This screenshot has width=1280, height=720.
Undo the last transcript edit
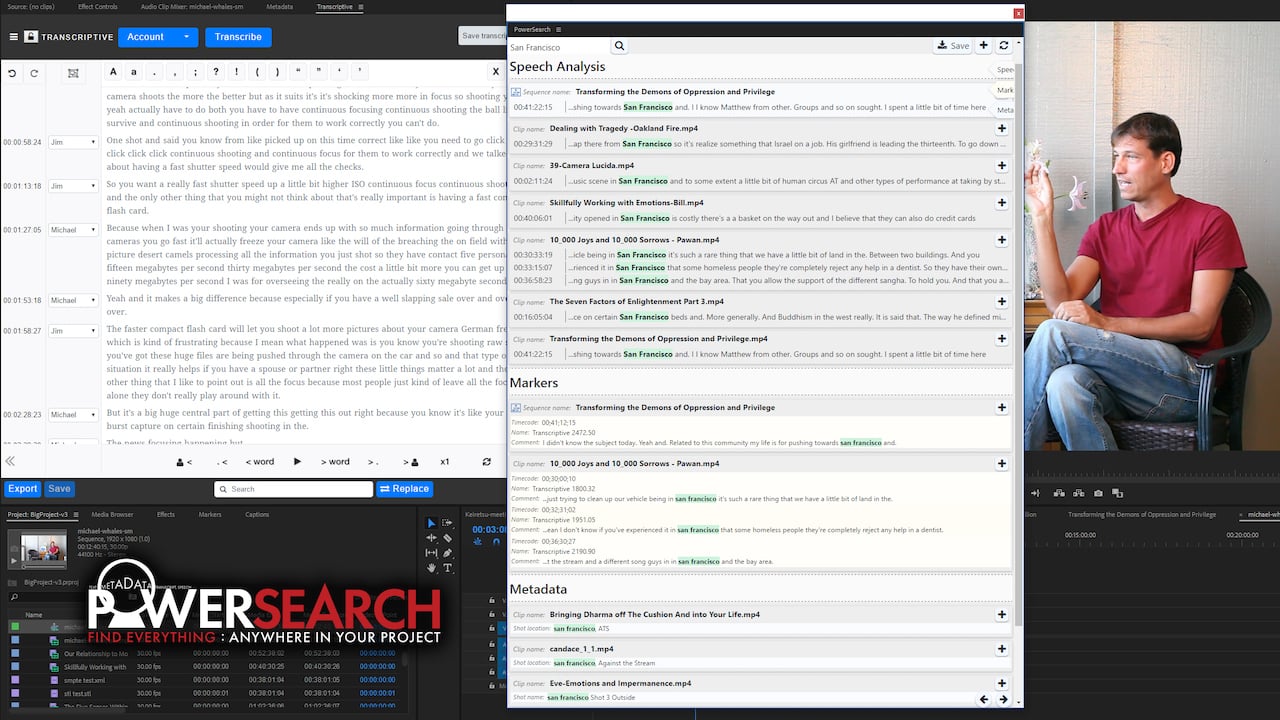pyautogui.click(x=13, y=73)
